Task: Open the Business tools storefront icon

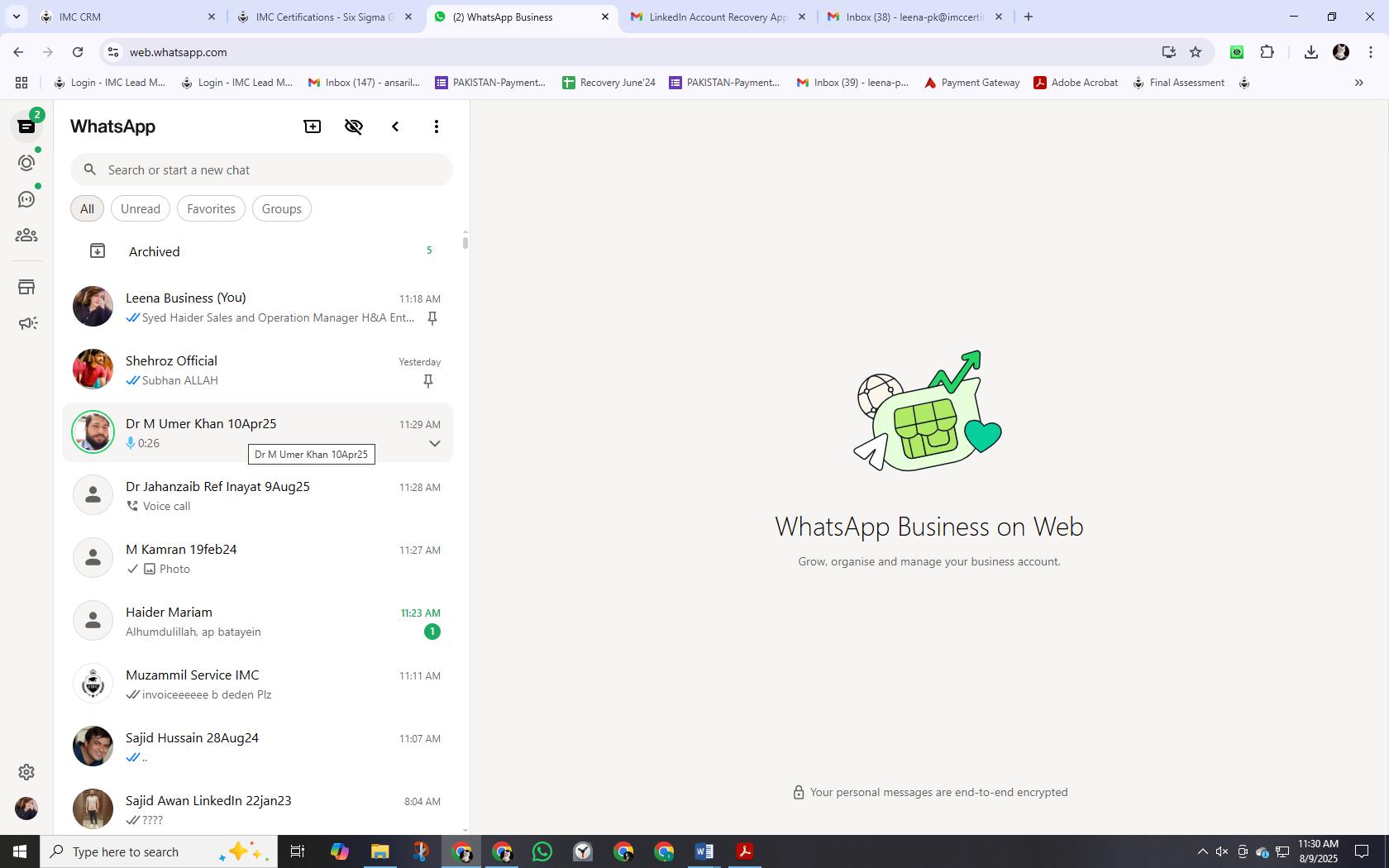Action: pyautogui.click(x=26, y=287)
